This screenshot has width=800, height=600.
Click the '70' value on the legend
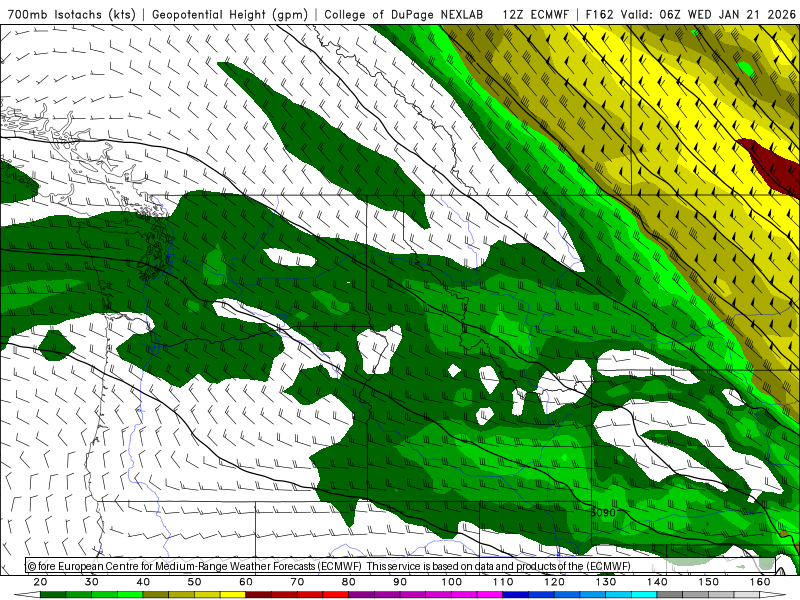point(297,582)
